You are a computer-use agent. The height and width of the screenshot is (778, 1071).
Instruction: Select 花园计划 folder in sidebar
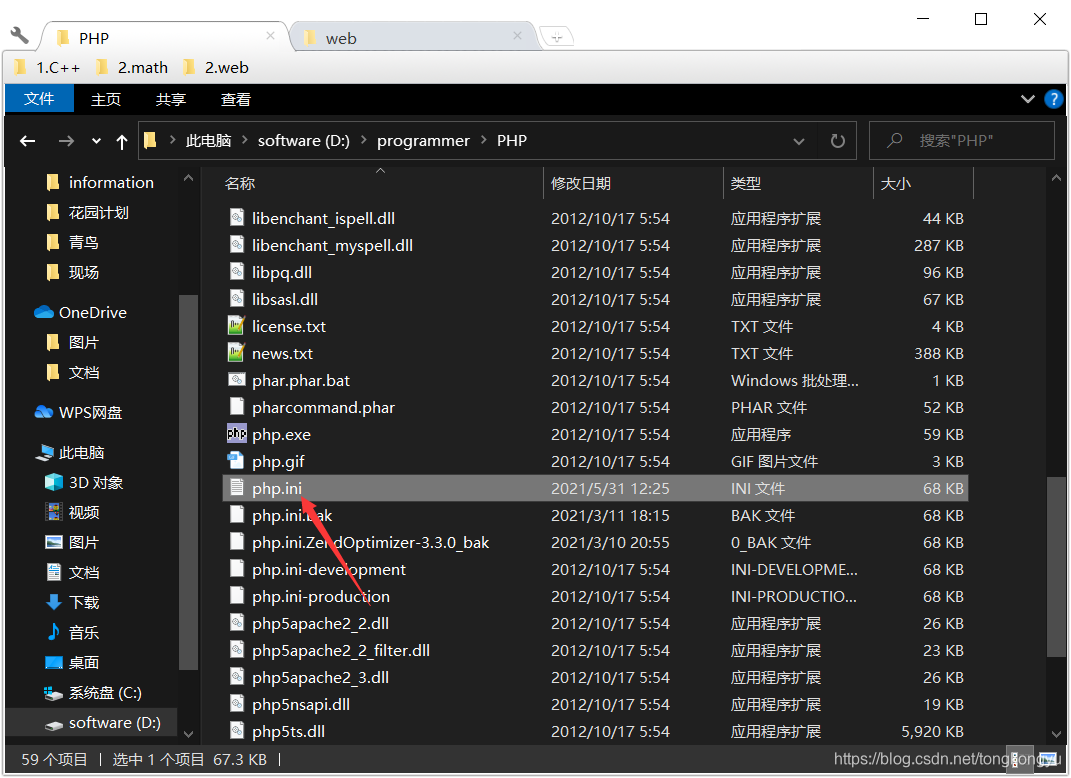point(87,212)
